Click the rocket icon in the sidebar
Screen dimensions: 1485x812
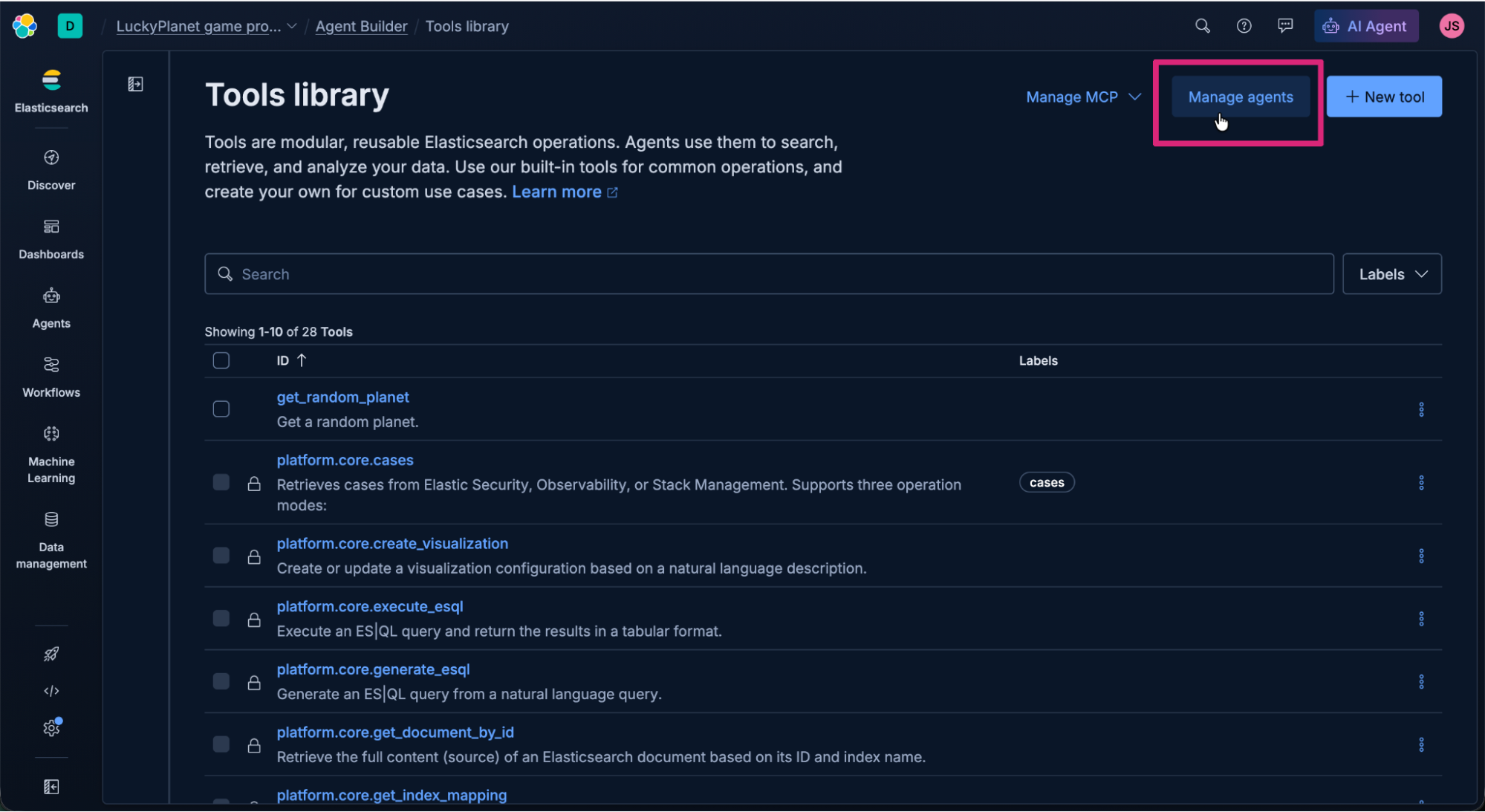(x=51, y=654)
